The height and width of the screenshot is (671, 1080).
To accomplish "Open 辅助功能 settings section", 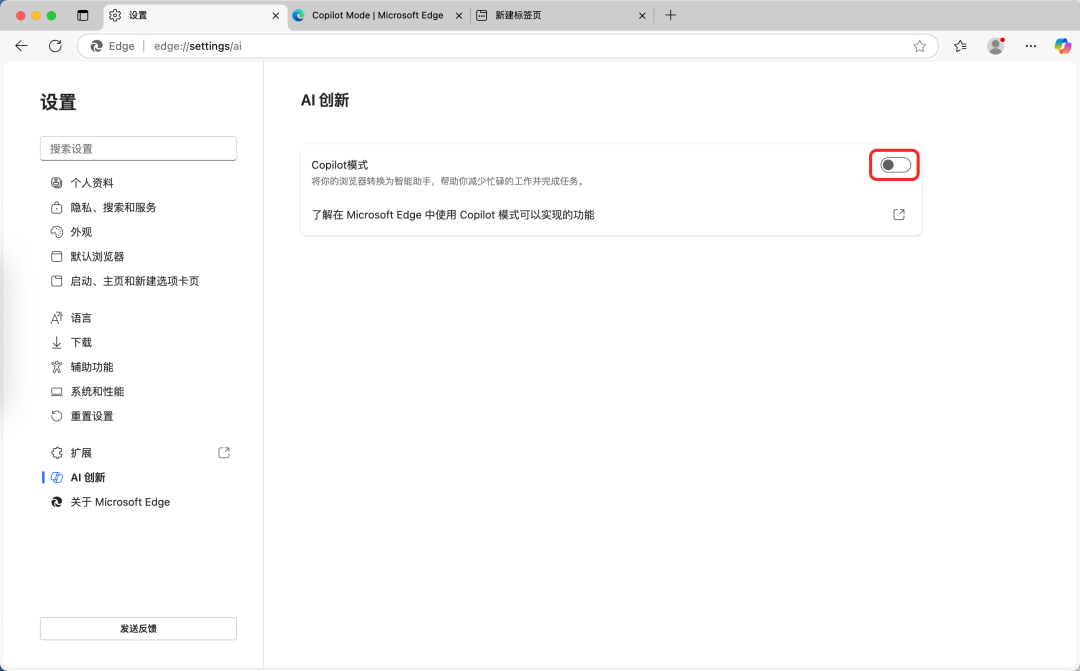I will (x=138, y=367).
